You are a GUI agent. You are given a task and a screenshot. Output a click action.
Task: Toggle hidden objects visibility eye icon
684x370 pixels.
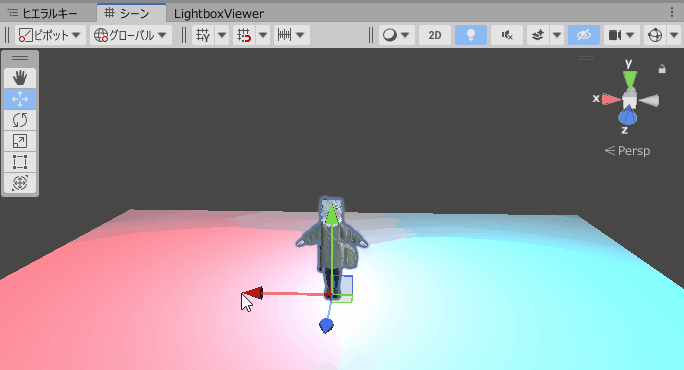tap(584, 35)
